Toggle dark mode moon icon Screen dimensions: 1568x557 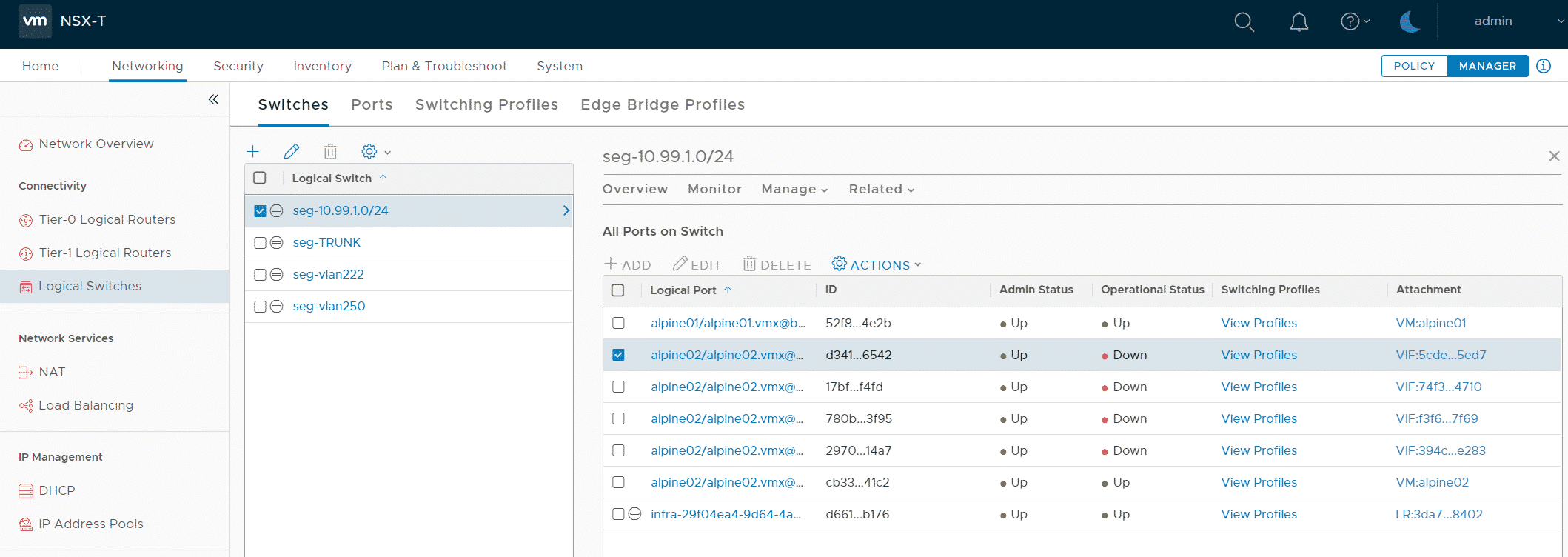click(x=1410, y=21)
